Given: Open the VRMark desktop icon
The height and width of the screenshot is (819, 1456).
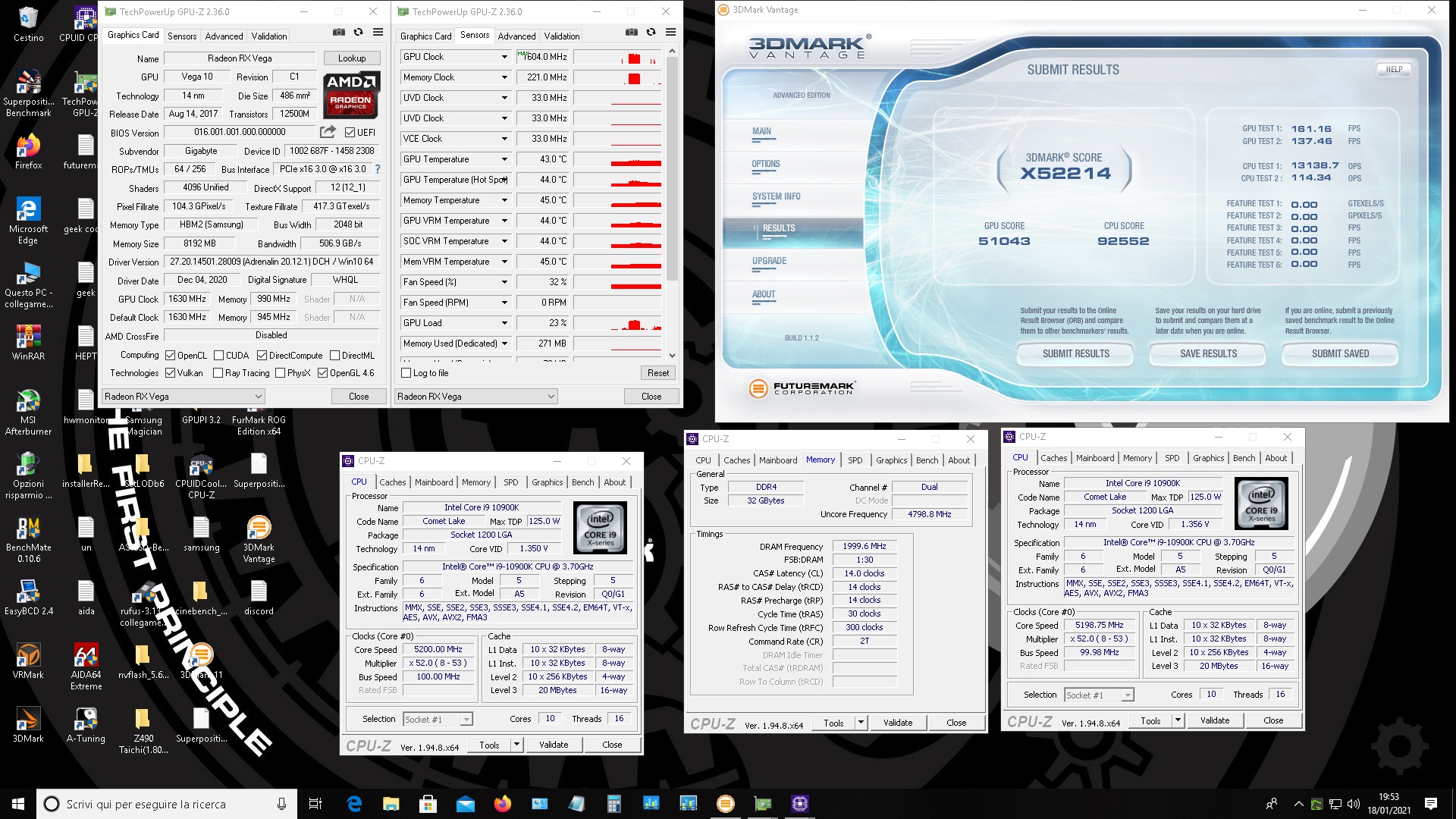Looking at the screenshot, I should (28, 661).
